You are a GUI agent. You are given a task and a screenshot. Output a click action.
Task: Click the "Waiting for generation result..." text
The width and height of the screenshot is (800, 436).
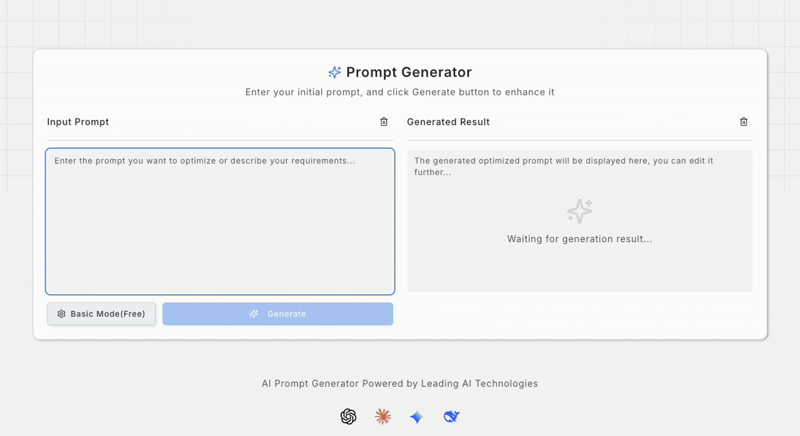coord(580,239)
